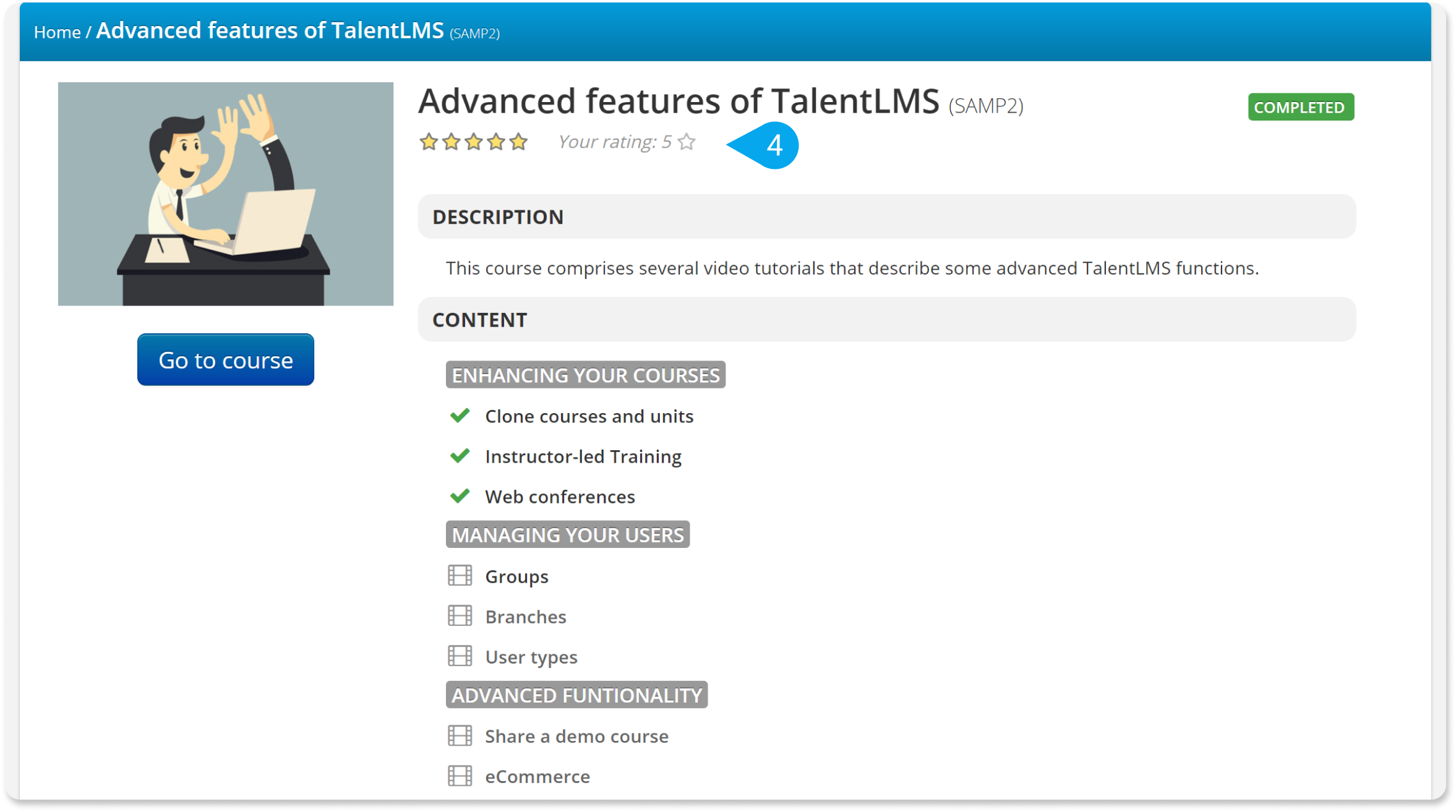Click the COMPLETED status badge
1456x812 pixels.
click(1300, 106)
